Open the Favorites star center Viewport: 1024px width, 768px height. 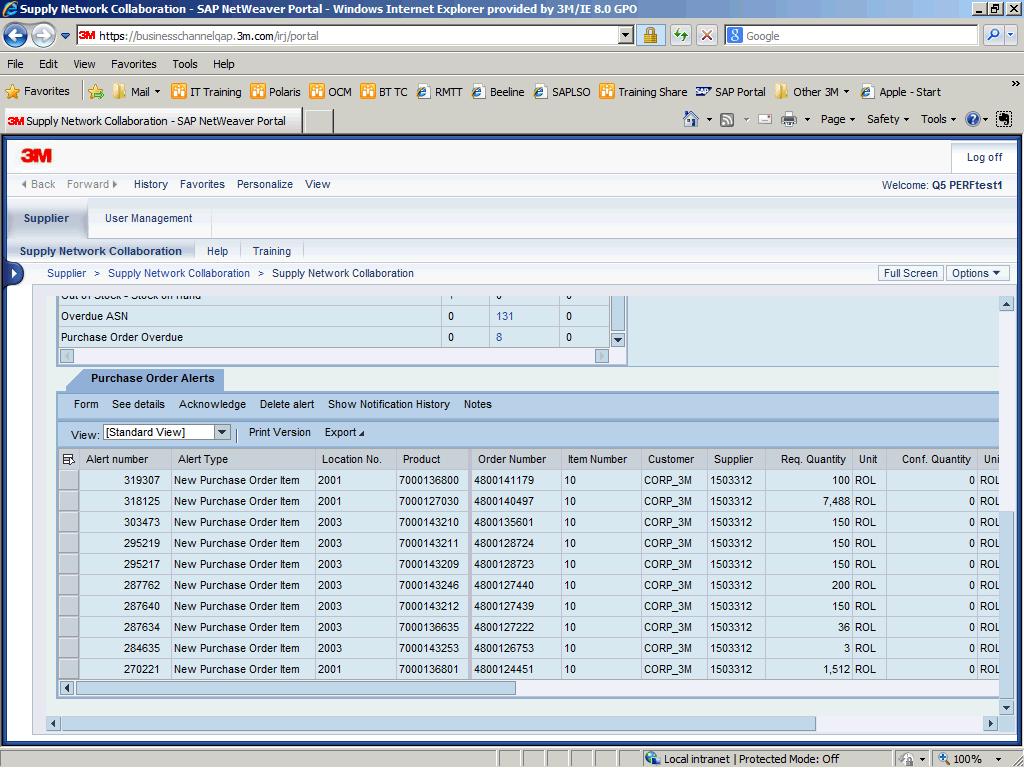[x=38, y=91]
